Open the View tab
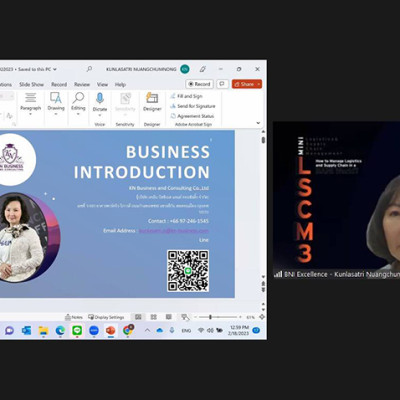Screen dimensions: 400x400 pos(102,84)
